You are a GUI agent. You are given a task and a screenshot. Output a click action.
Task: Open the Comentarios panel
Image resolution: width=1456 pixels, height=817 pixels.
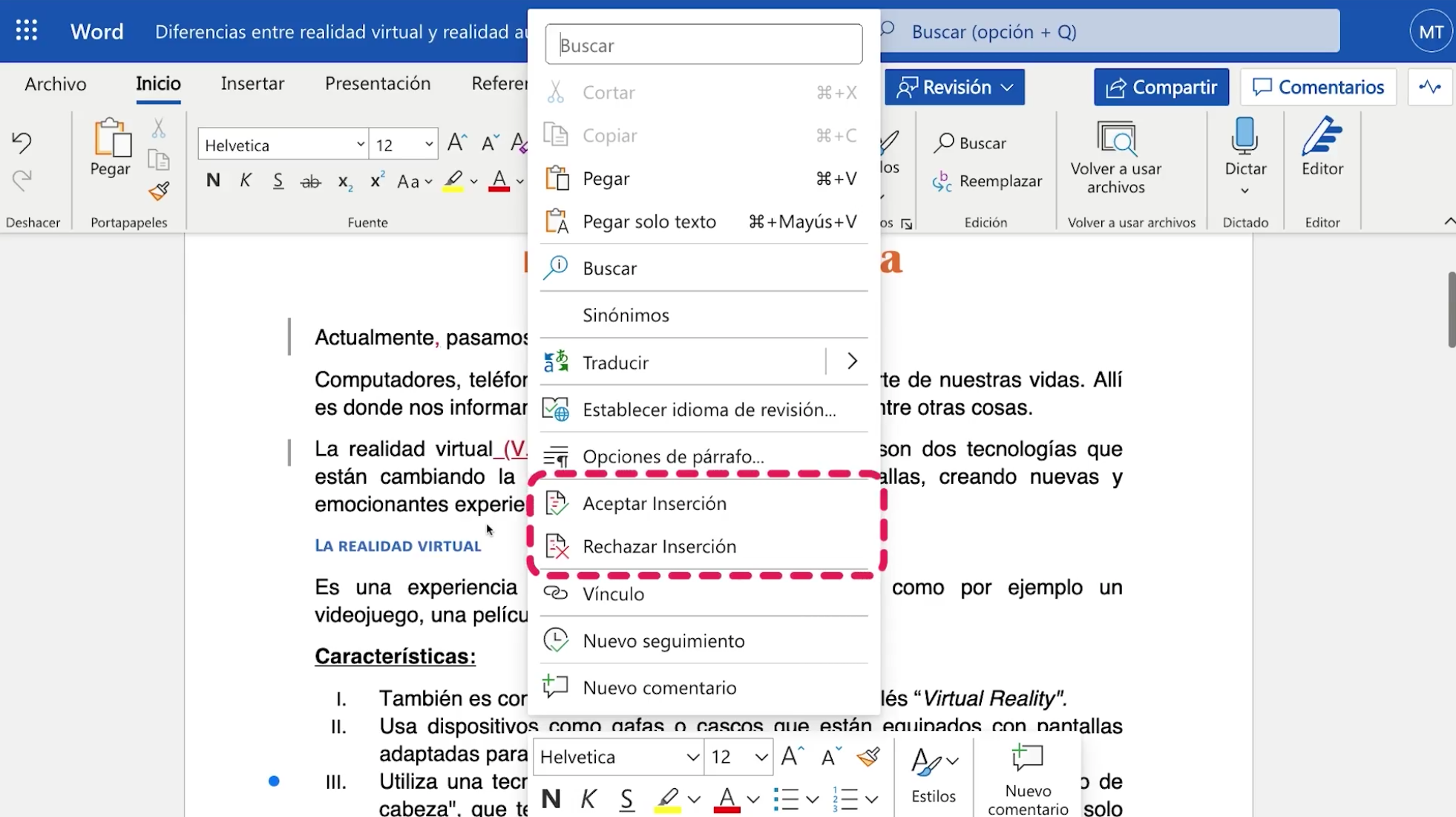coord(1318,87)
